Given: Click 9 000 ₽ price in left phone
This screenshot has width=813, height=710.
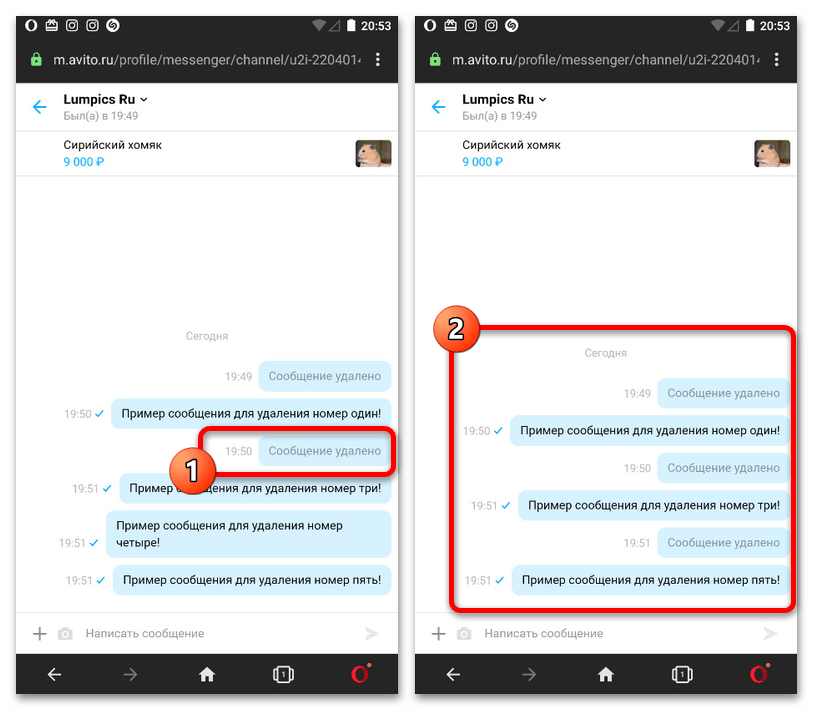Looking at the screenshot, I should pos(83,162).
